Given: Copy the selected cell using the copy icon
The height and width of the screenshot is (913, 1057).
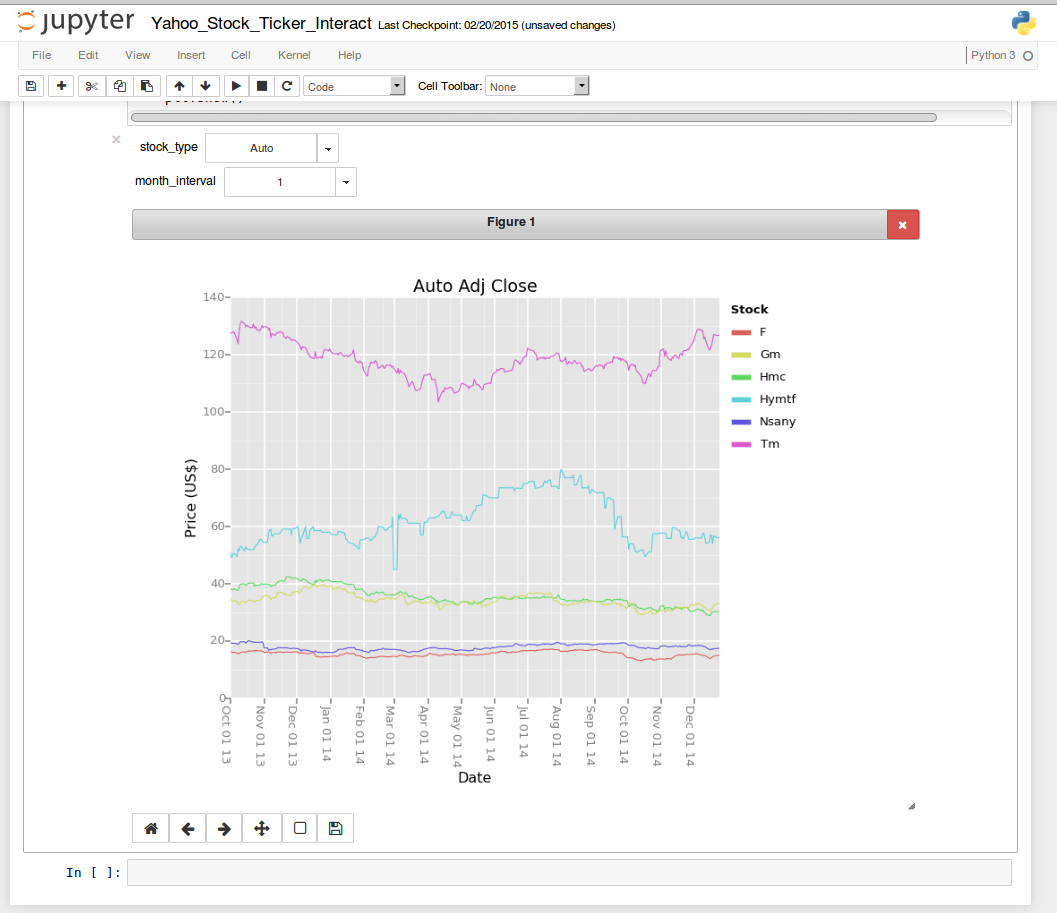Looking at the screenshot, I should (119, 86).
